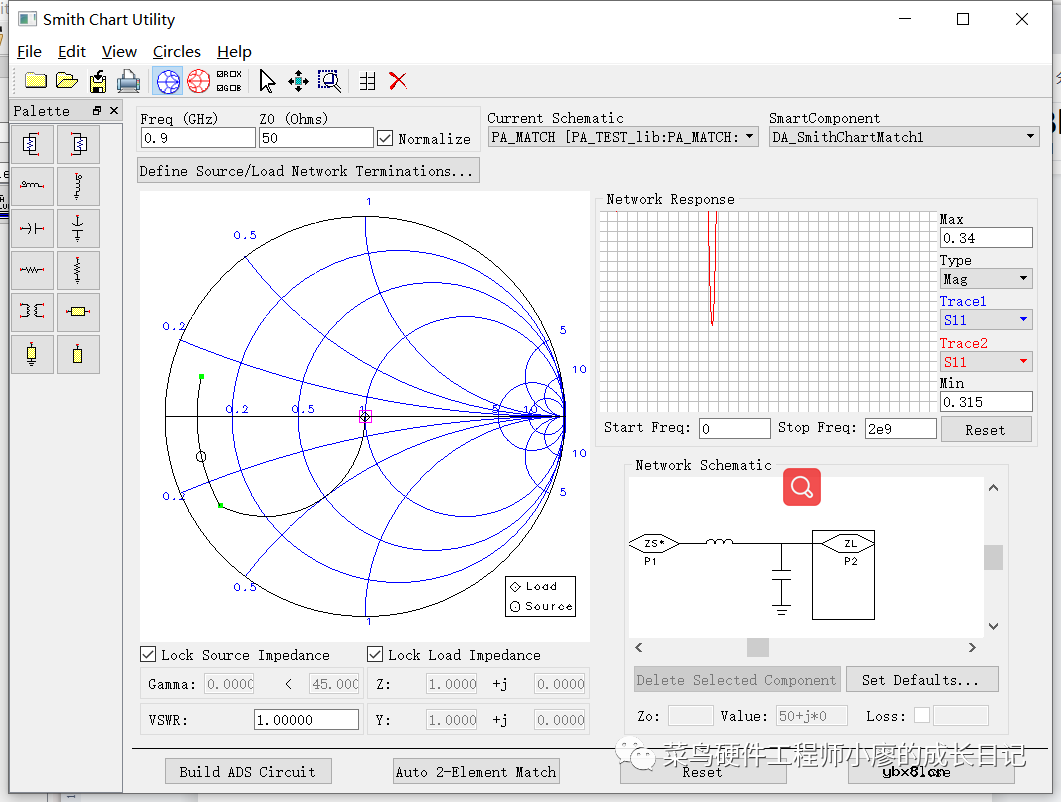Click the blue impedance Smith chart icon

coord(169,81)
